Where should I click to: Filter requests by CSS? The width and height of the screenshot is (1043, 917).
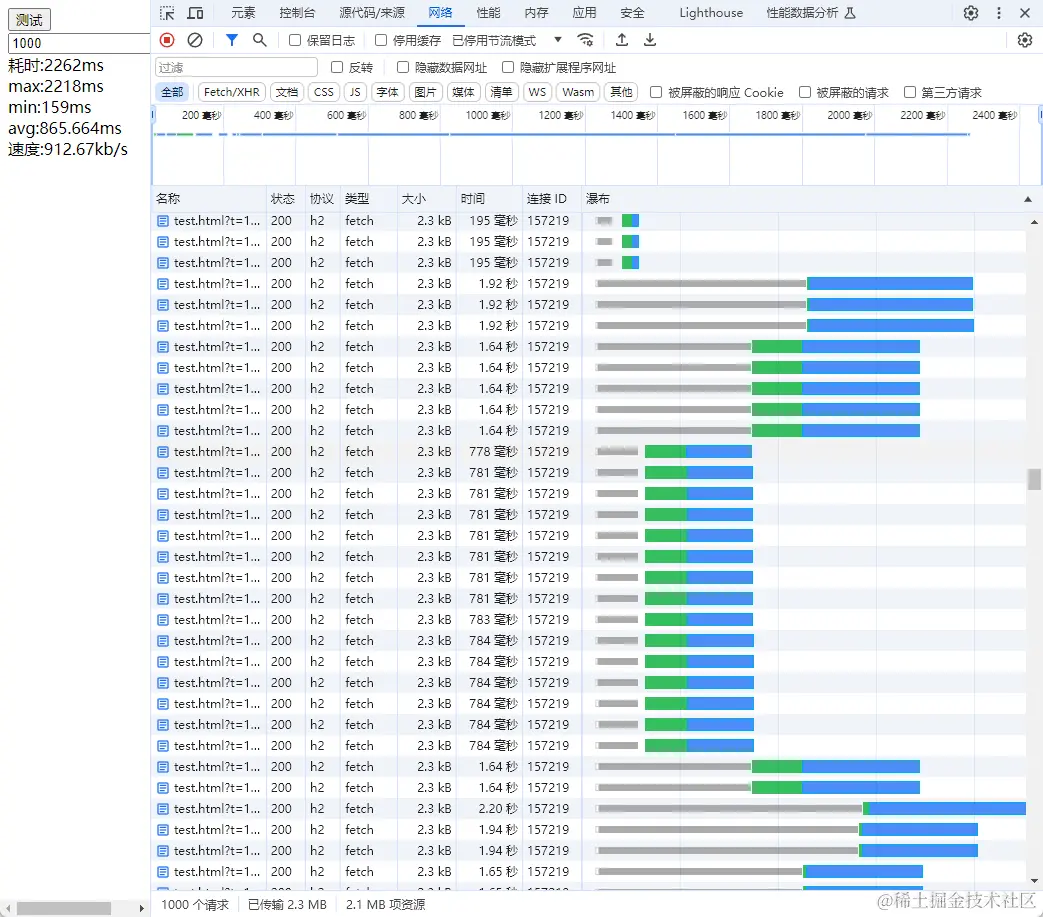point(323,92)
